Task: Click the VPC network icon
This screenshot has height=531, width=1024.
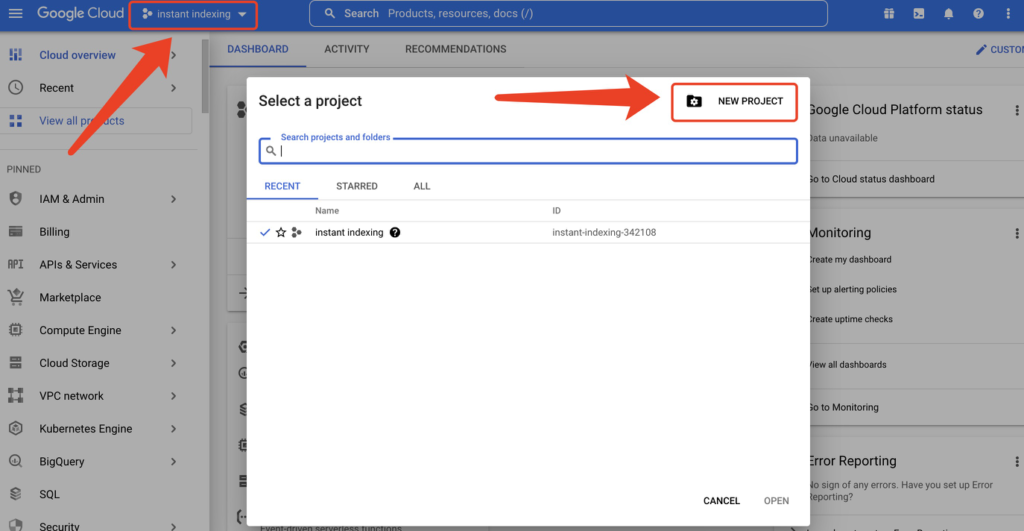Action: 16,396
